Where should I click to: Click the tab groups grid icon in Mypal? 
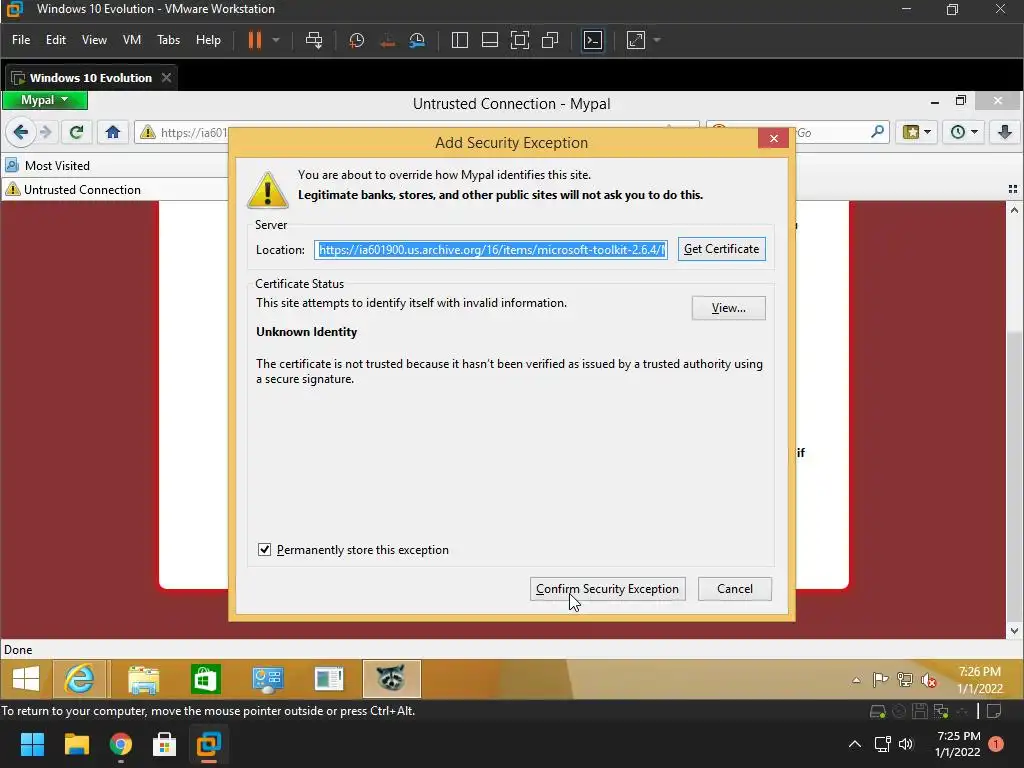tap(1013, 189)
